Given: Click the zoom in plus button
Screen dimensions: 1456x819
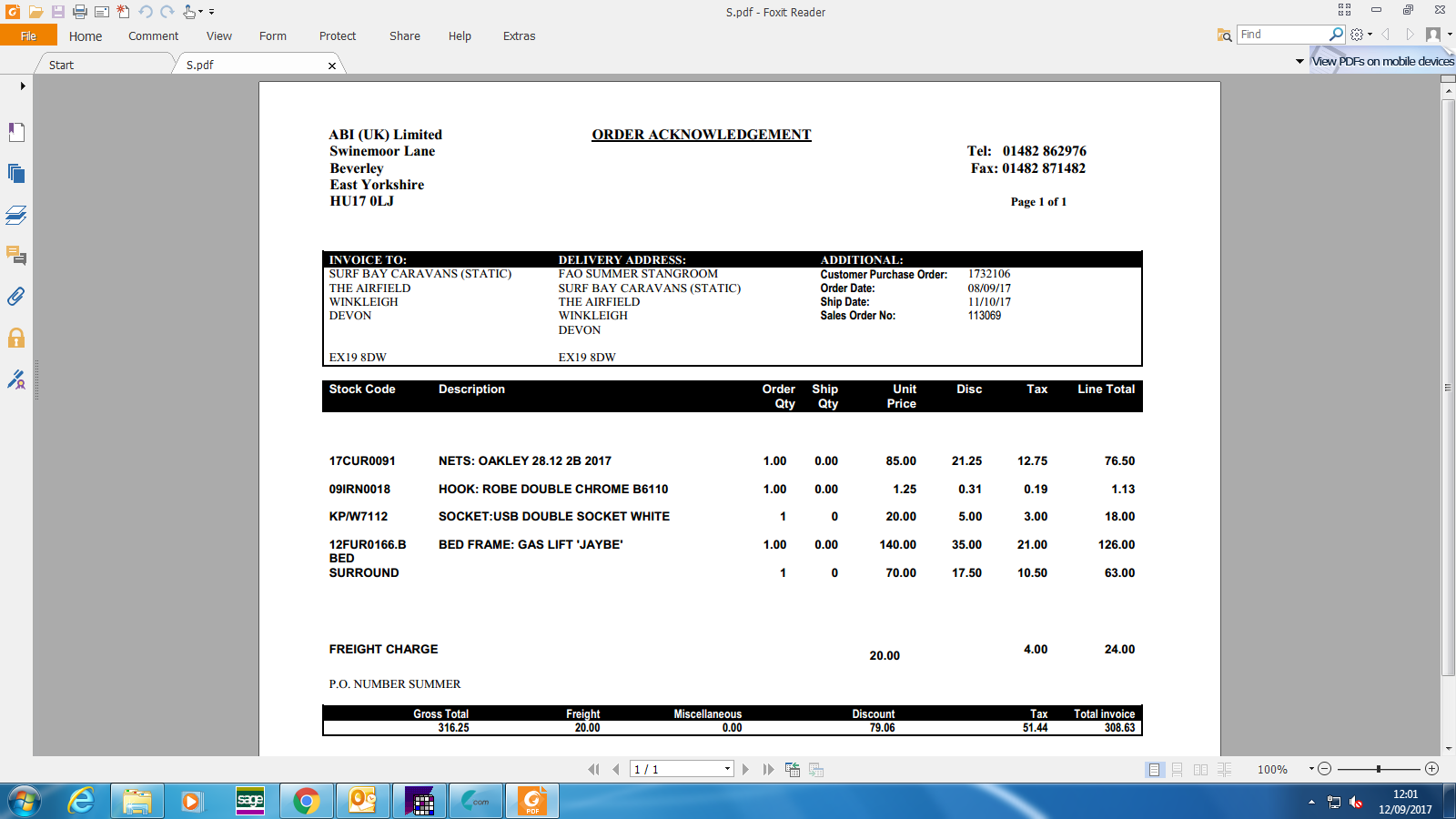Looking at the screenshot, I should pos(1431,769).
